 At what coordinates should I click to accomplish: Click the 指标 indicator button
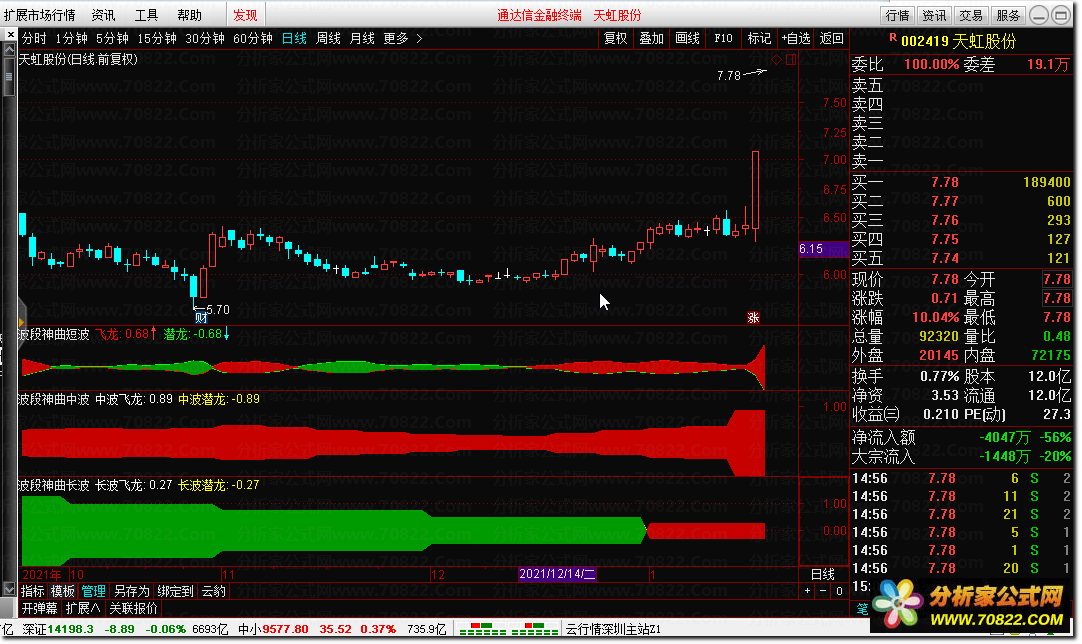(32, 592)
